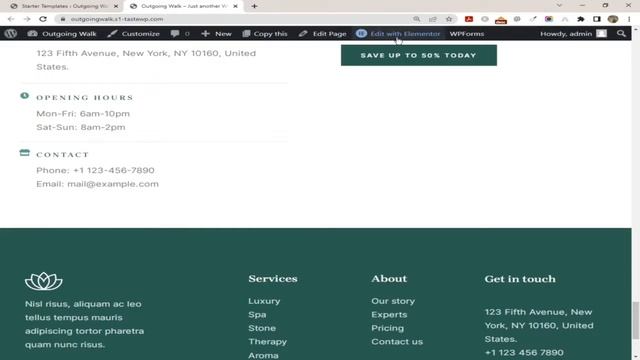Click the lotus logo in footer
Viewport: 640px width, 360px height.
pyautogui.click(x=44, y=281)
